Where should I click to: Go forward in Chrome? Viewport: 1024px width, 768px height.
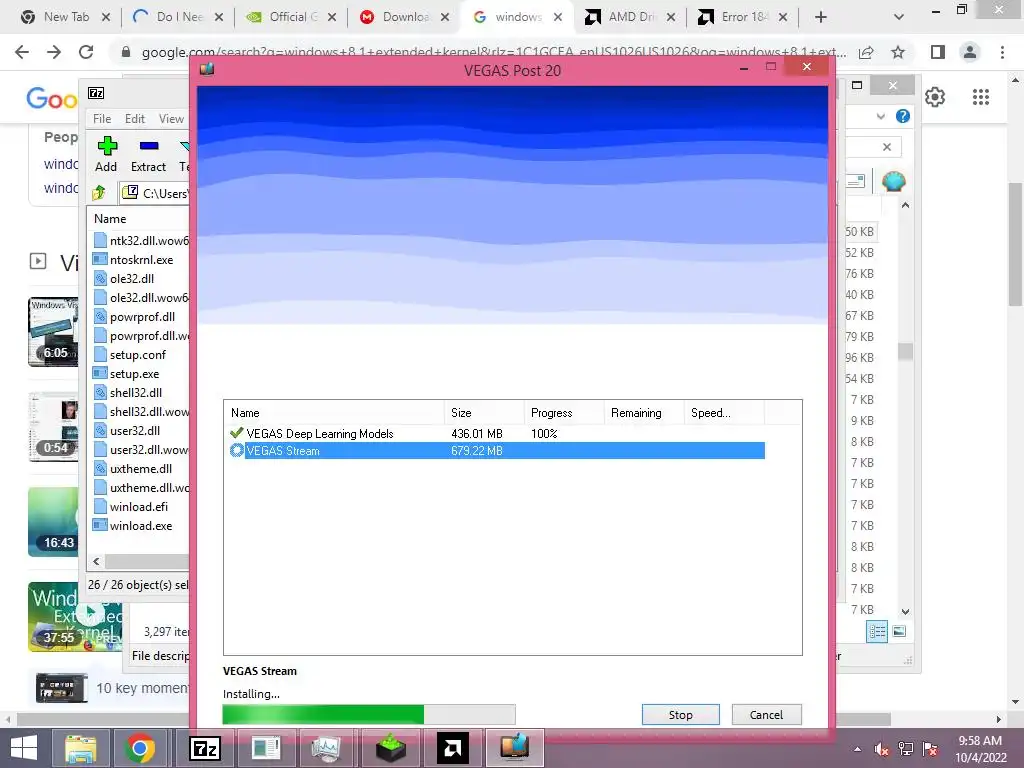pos(54,52)
